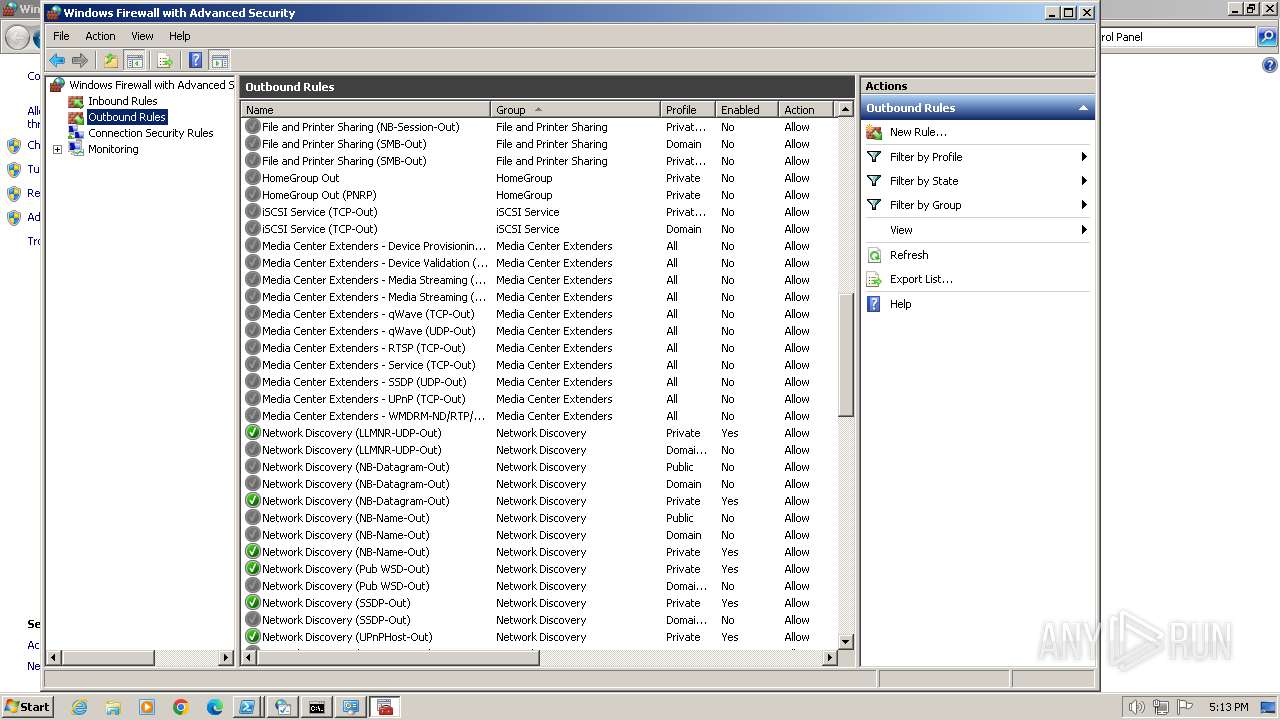Click the Refresh icon in Actions pane

coord(874,255)
